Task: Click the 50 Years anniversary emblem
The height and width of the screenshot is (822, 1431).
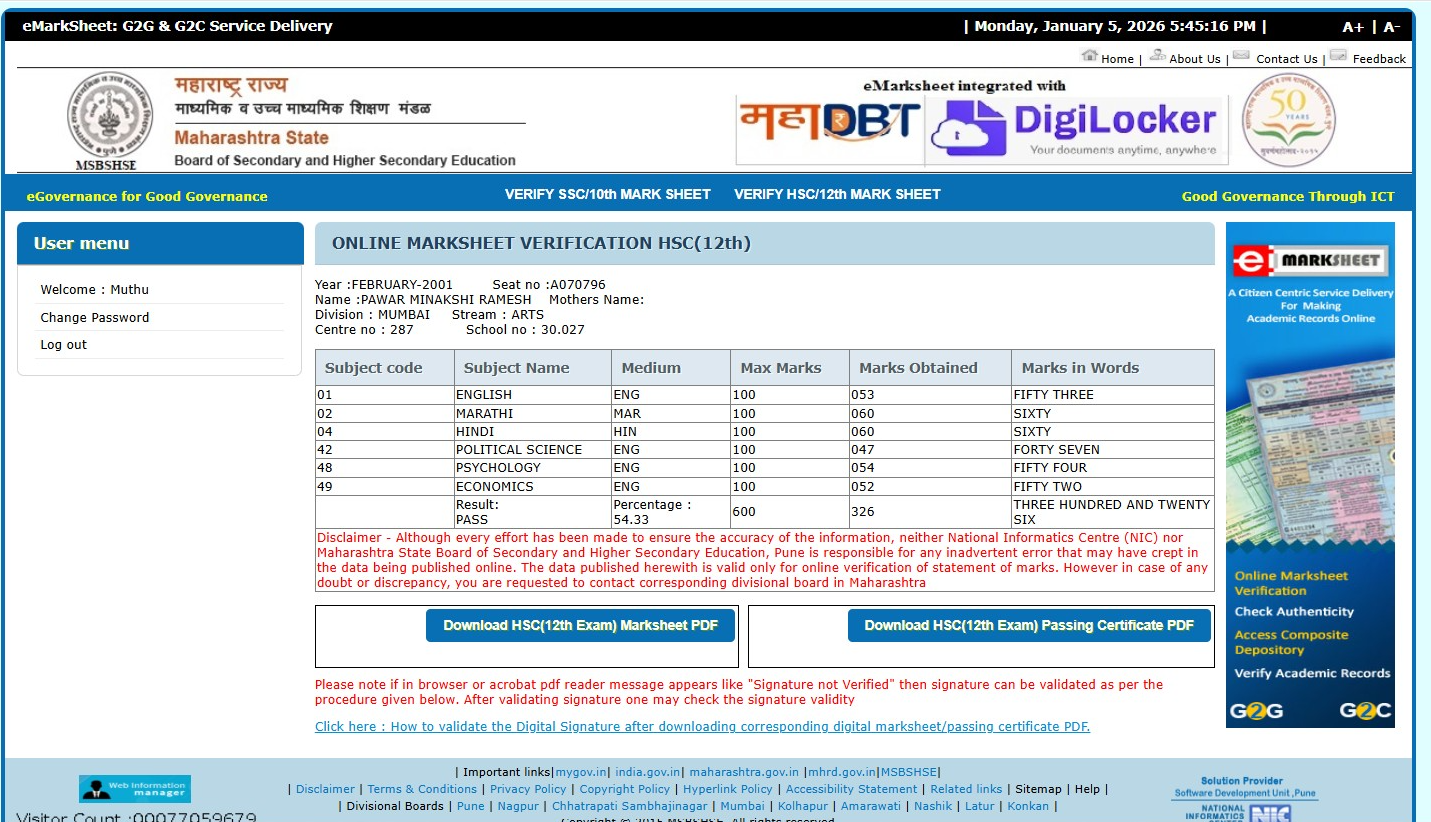Action: click(x=1288, y=120)
